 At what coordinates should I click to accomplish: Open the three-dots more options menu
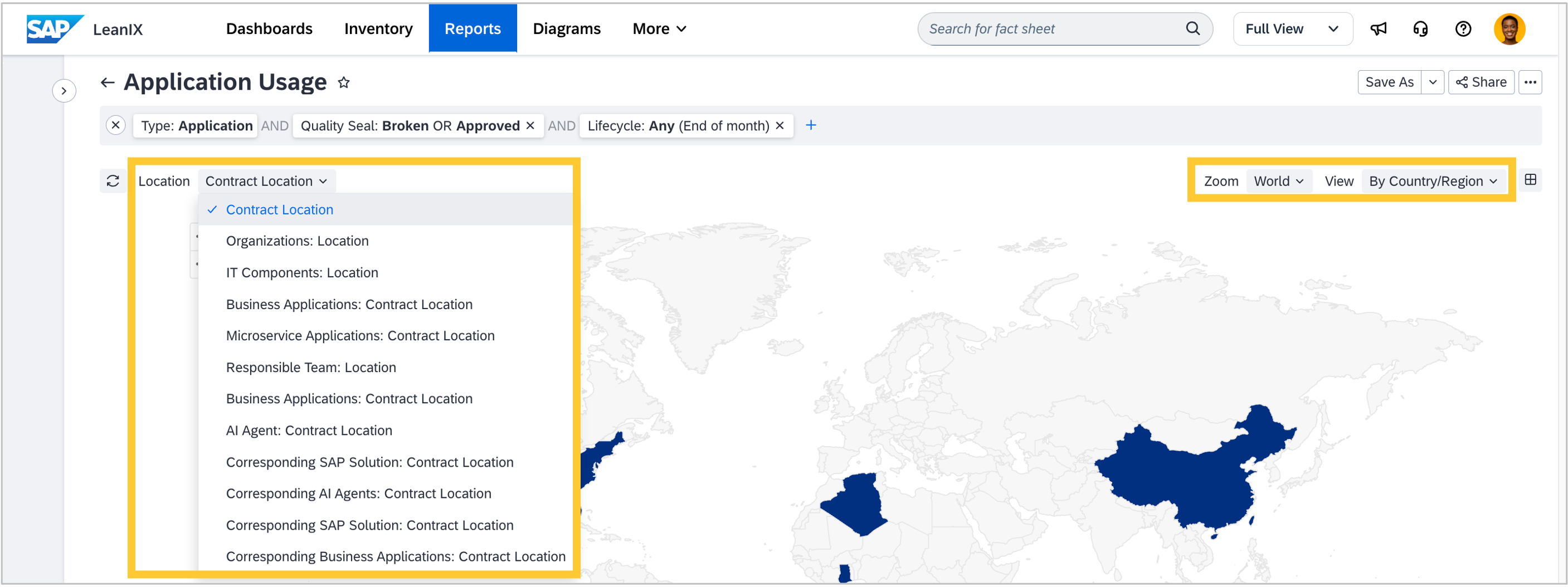click(x=1530, y=82)
